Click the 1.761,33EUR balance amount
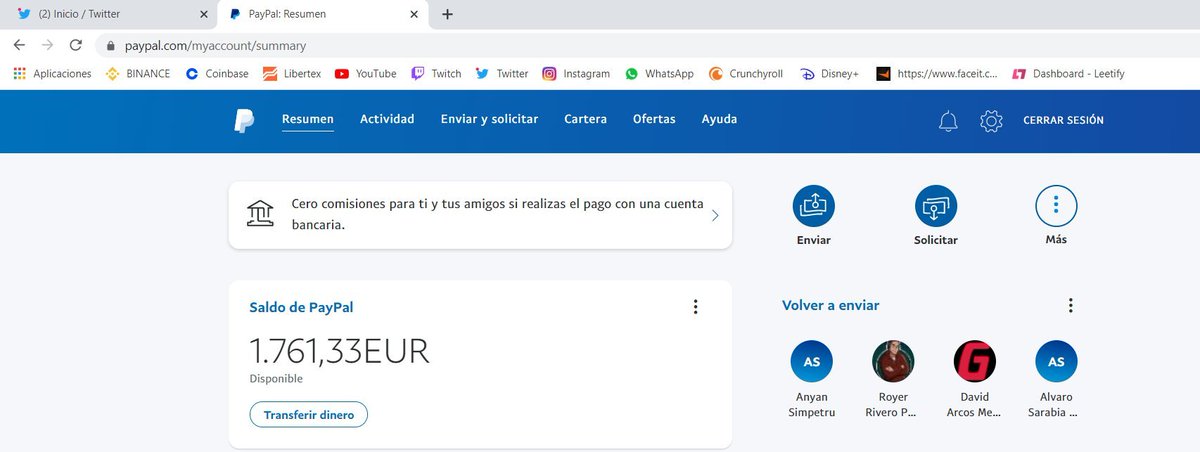 point(339,351)
